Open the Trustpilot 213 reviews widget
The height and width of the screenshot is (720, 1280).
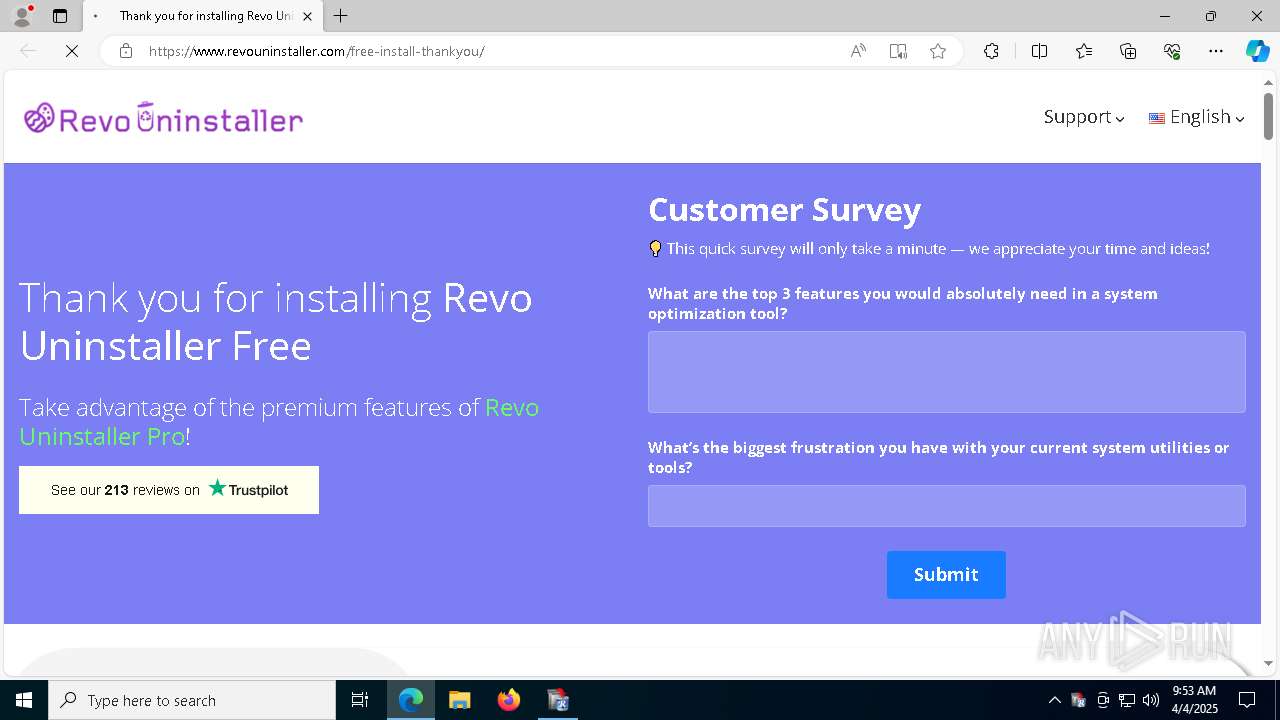click(x=169, y=490)
